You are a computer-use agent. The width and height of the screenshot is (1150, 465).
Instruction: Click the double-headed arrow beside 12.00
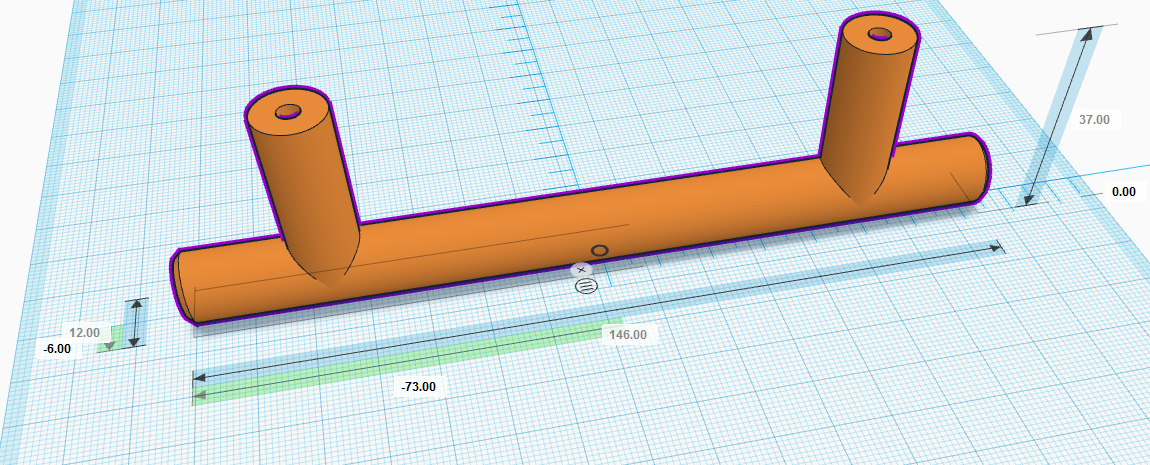pos(136,322)
